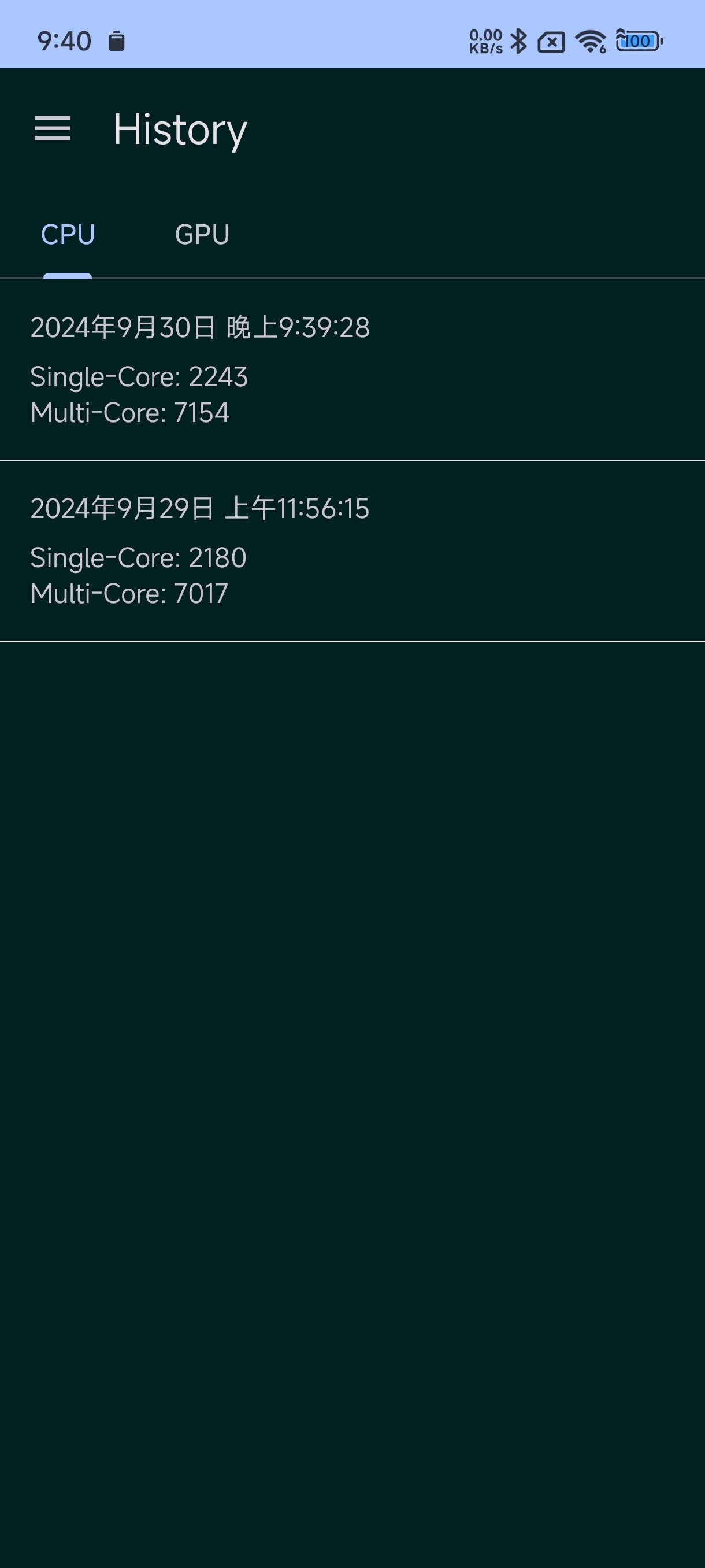Select the CPU tab
The height and width of the screenshot is (1568, 705).
click(x=68, y=234)
